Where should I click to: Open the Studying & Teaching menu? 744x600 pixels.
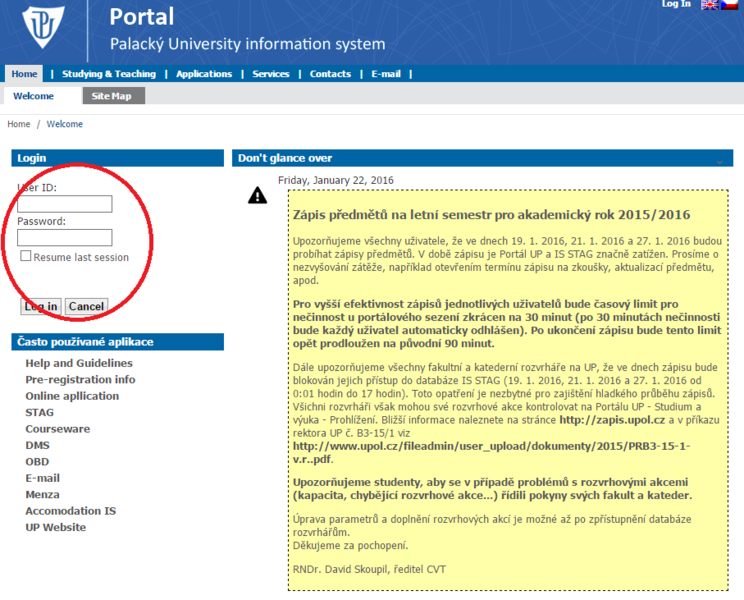click(108, 74)
